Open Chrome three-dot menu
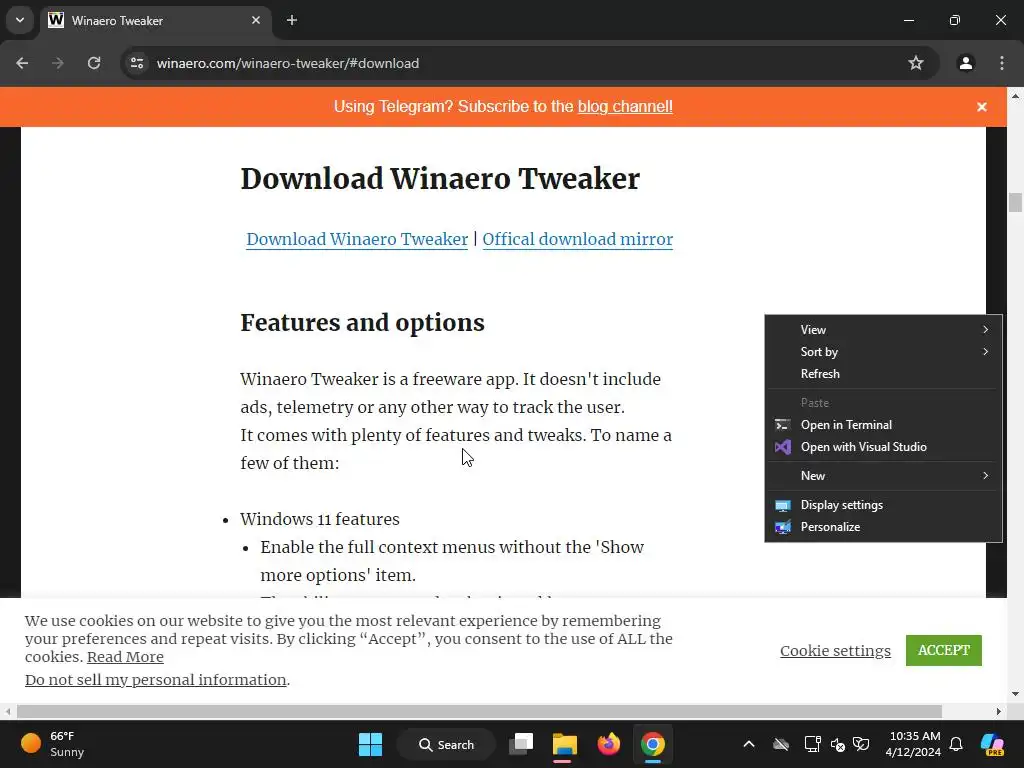The image size is (1024, 768). [1002, 63]
